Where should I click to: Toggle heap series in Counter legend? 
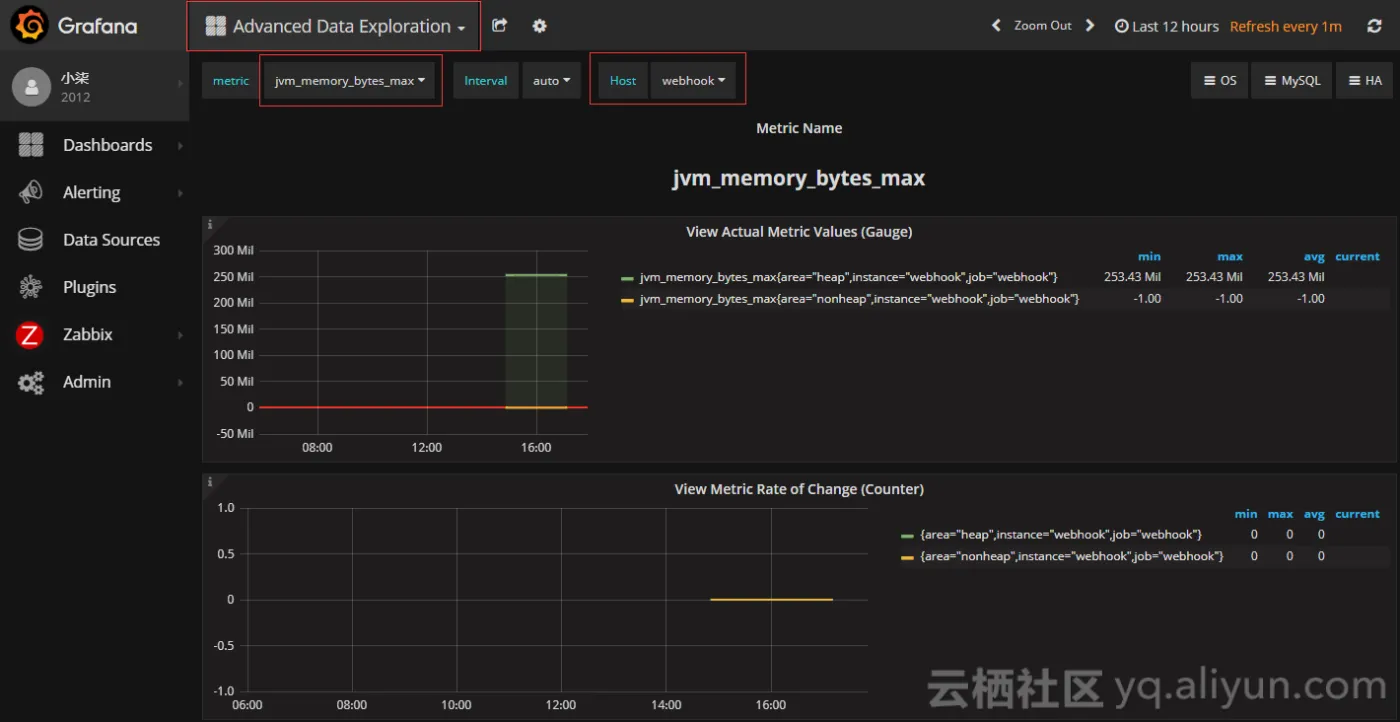(1060, 535)
